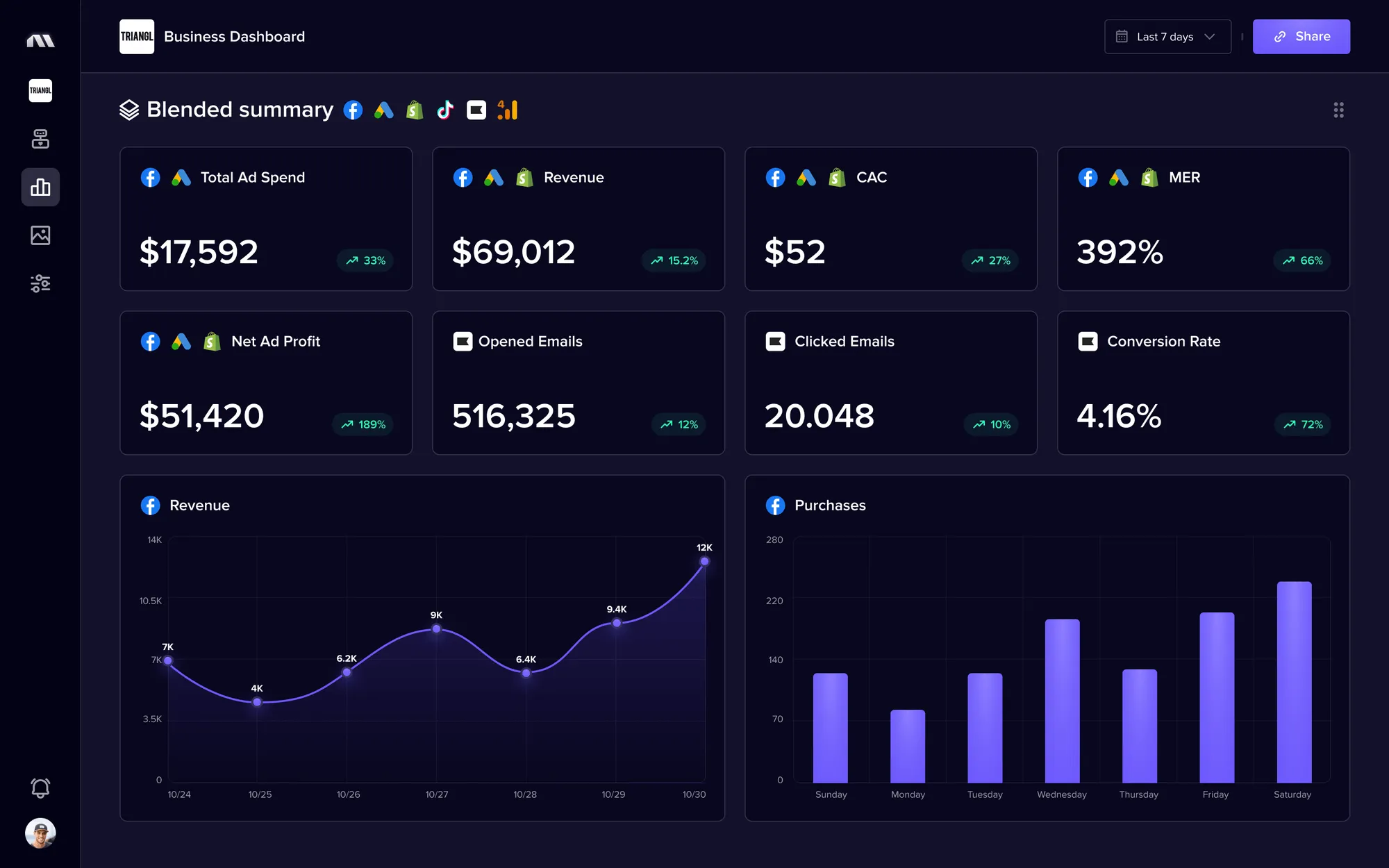Click the Conversion Rate 72% badge
1389x868 pixels.
(x=1303, y=424)
